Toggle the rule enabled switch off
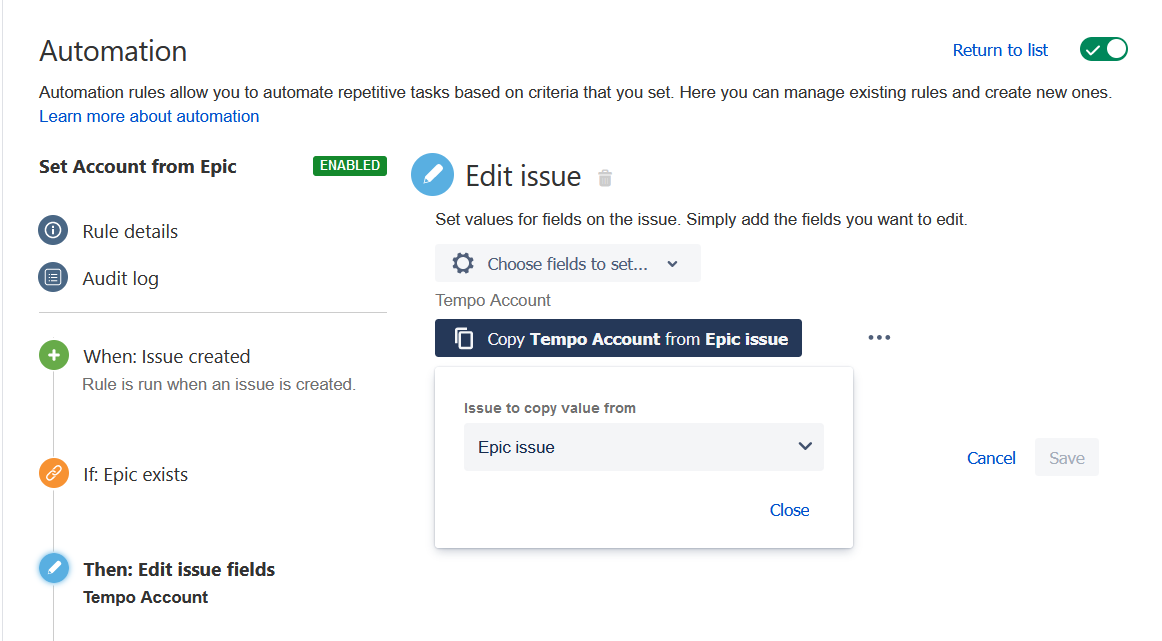Screen dimensions: 1162x641 pos(1103,49)
